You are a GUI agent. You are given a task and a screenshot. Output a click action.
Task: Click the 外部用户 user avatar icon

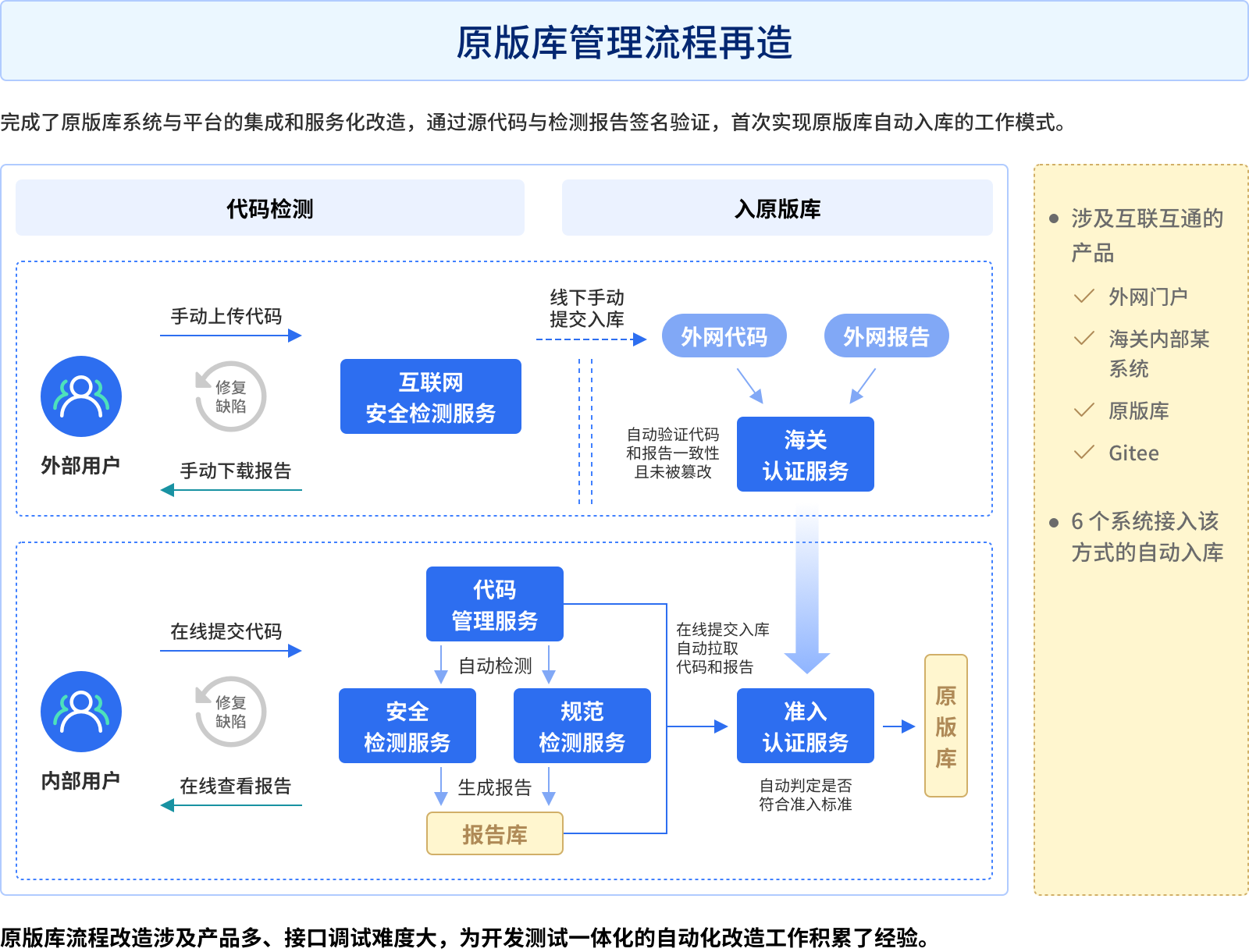(x=81, y=396)
